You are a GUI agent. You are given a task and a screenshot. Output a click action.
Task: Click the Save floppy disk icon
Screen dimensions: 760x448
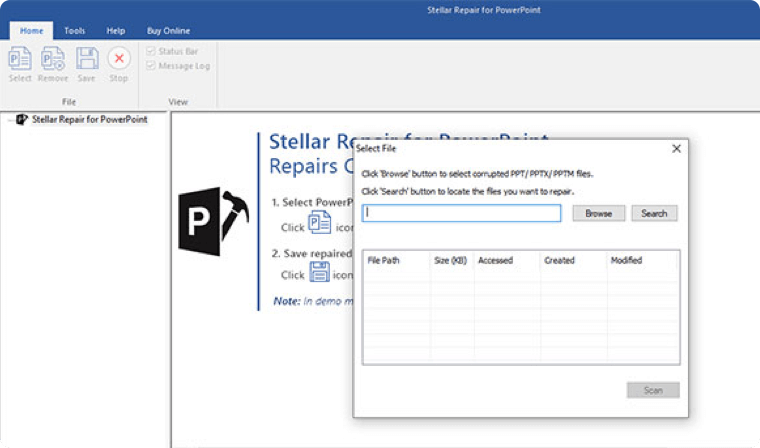[x=87, y=58]
